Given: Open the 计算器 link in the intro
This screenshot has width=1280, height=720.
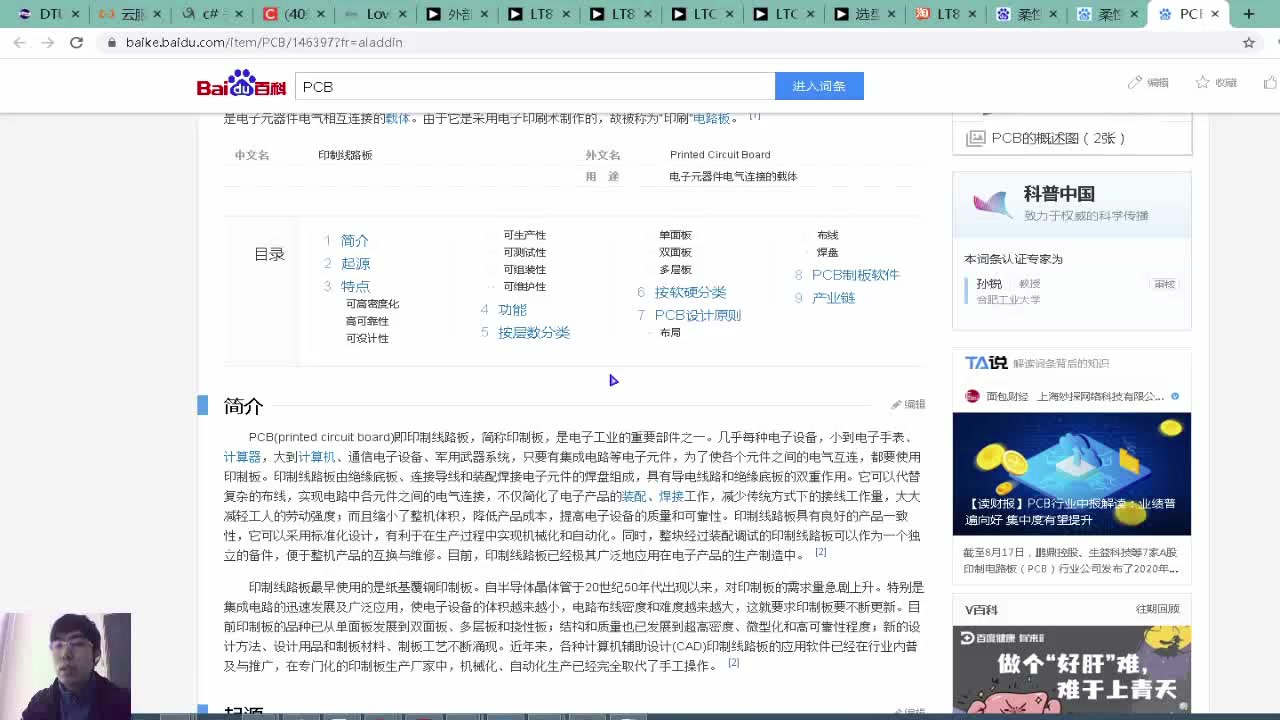Looking at the screenshot, I should point(242,457).
